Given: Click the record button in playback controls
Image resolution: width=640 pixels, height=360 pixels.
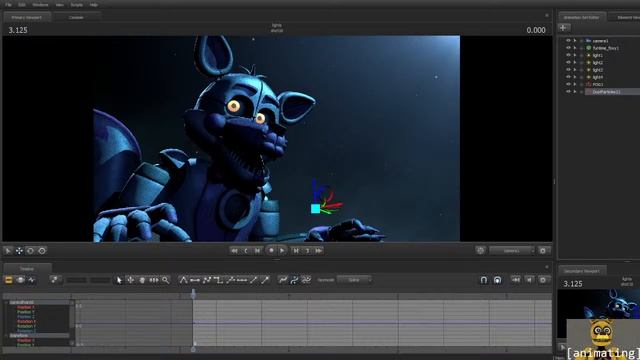Looking at the screenshot, I should coord(271,250).
